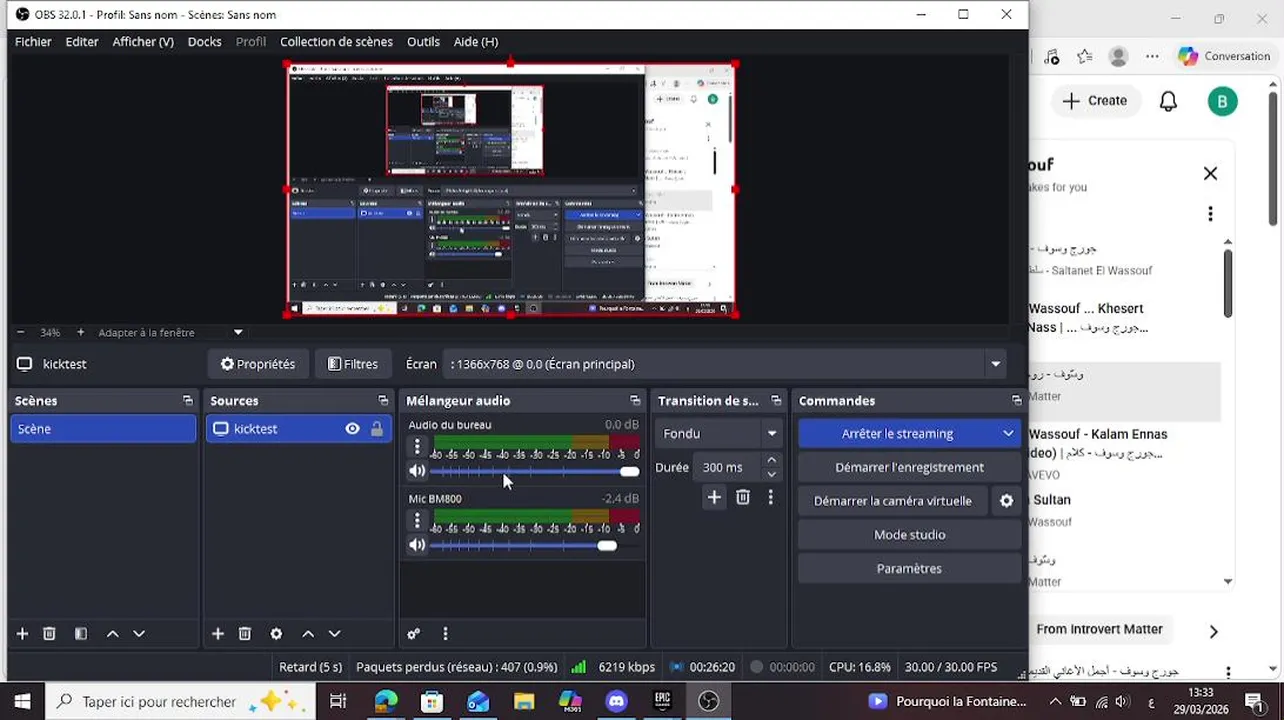Increase the Durée value with up arrow

[771, 460]
